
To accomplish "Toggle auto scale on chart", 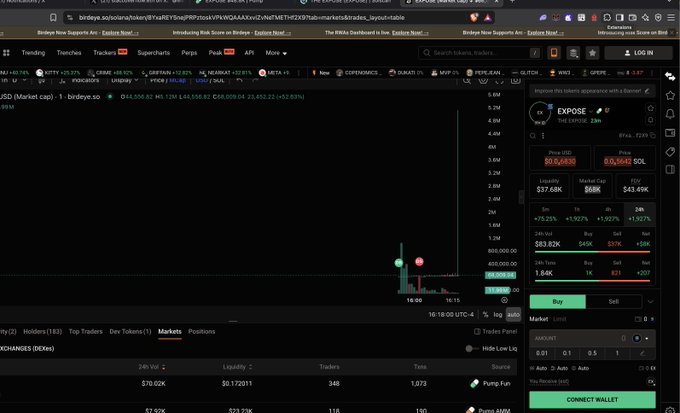I will (513, 315).
